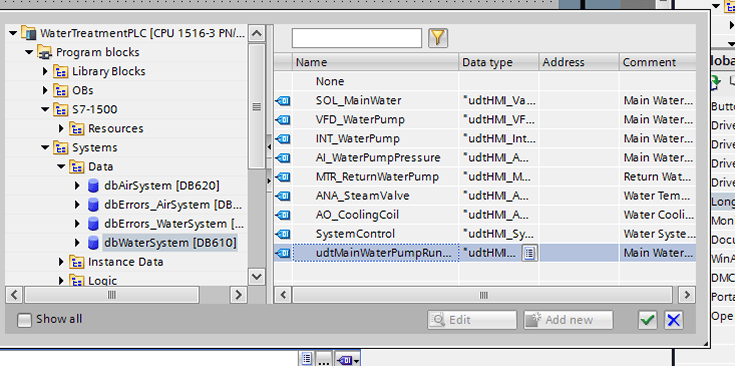The height and width of the screenshot is (366, 735).
Task: Click the WaterTreatmentPLC device icon
Action: click(x=29, y=33)
